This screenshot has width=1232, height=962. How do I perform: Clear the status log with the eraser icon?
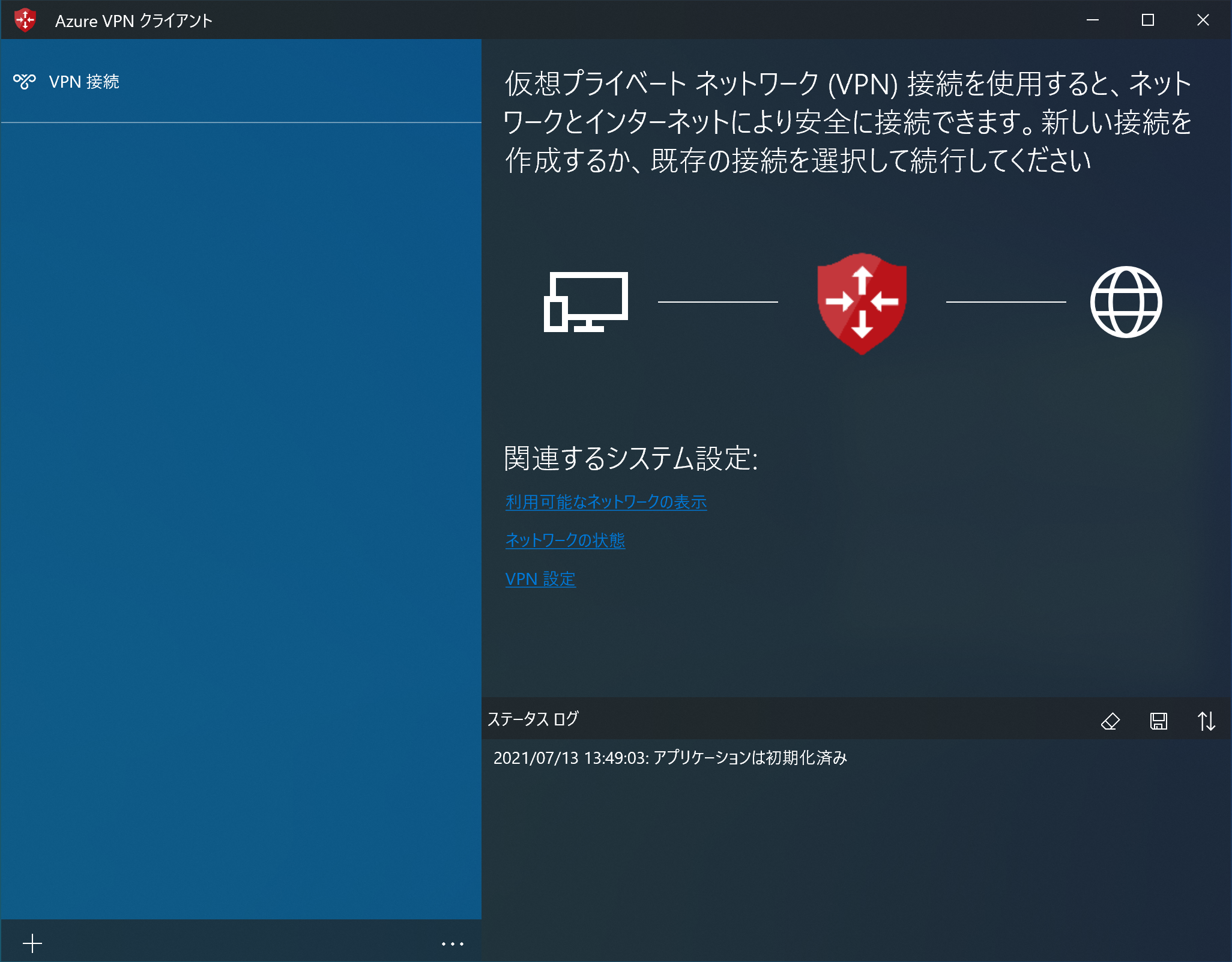pos(1110,721)
